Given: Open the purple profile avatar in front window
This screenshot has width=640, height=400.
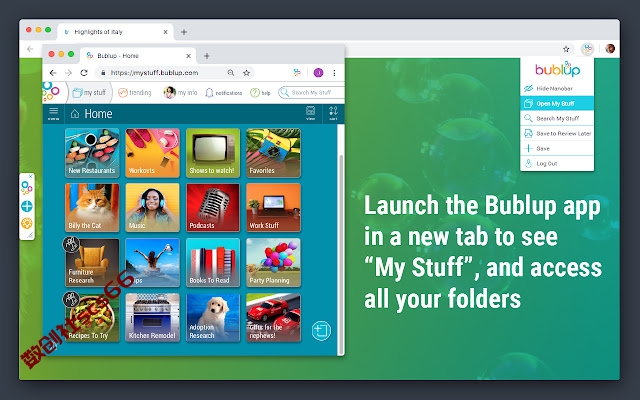Looking at the screenshot, I should pos(318,73).
